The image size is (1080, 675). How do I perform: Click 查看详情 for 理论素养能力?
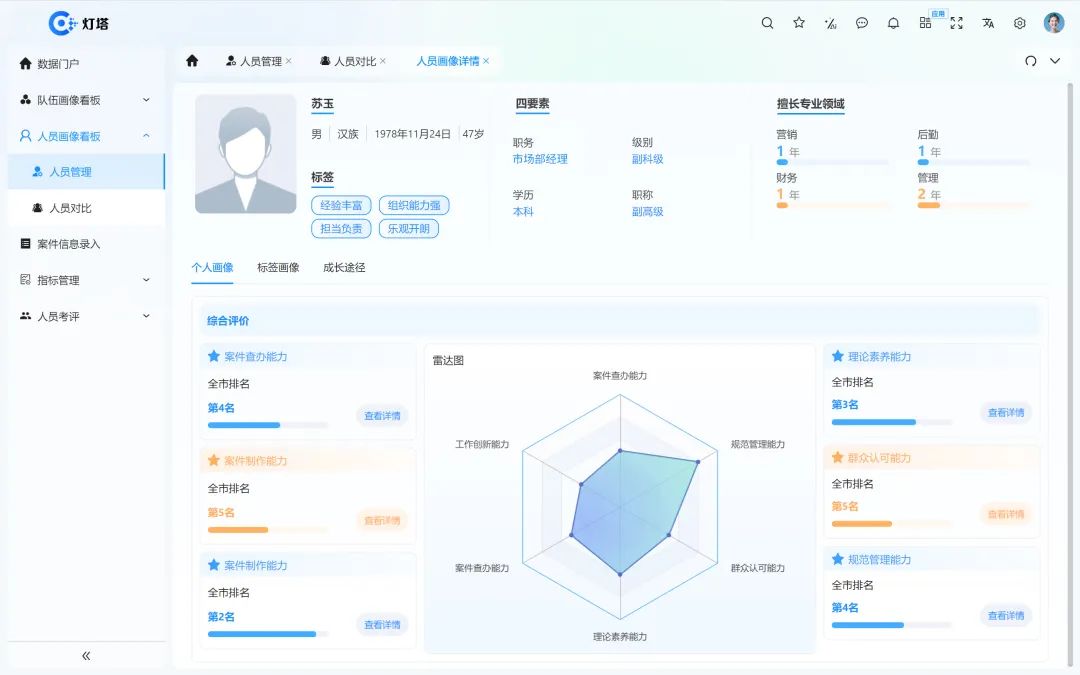tap(1006, 412)
